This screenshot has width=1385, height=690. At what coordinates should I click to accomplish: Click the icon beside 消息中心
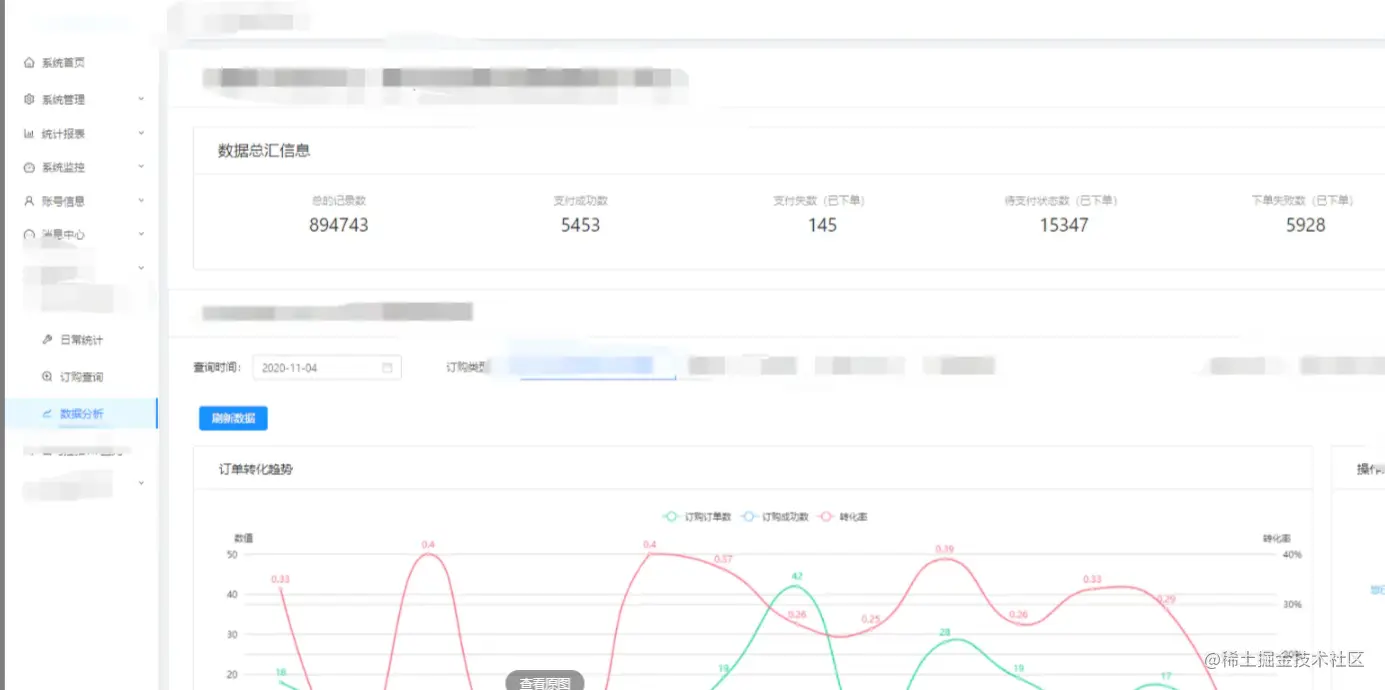pos(29,234)
